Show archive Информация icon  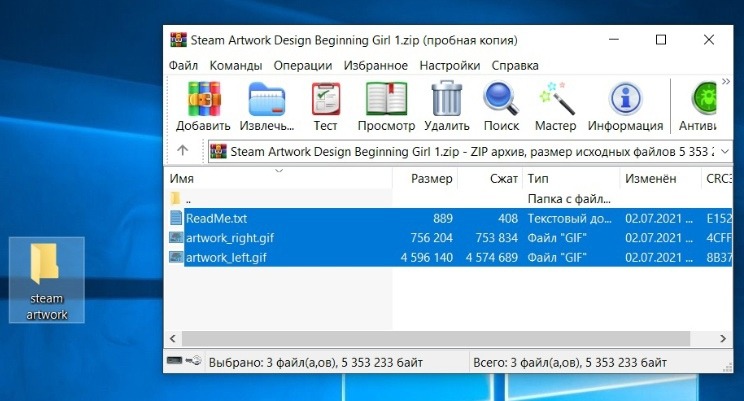pos(625,99)
